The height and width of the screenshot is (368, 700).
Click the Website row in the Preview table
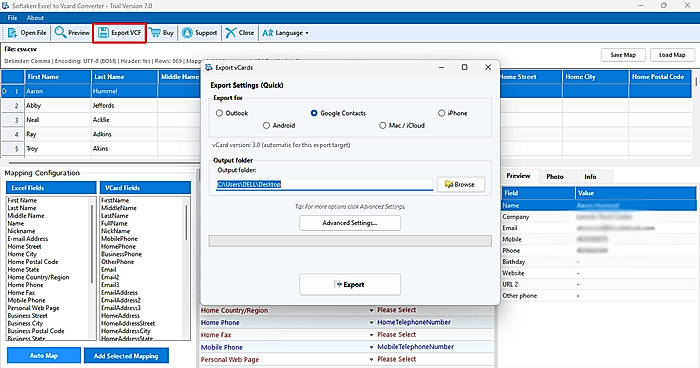pyautogui.click(x=599, y=273)
